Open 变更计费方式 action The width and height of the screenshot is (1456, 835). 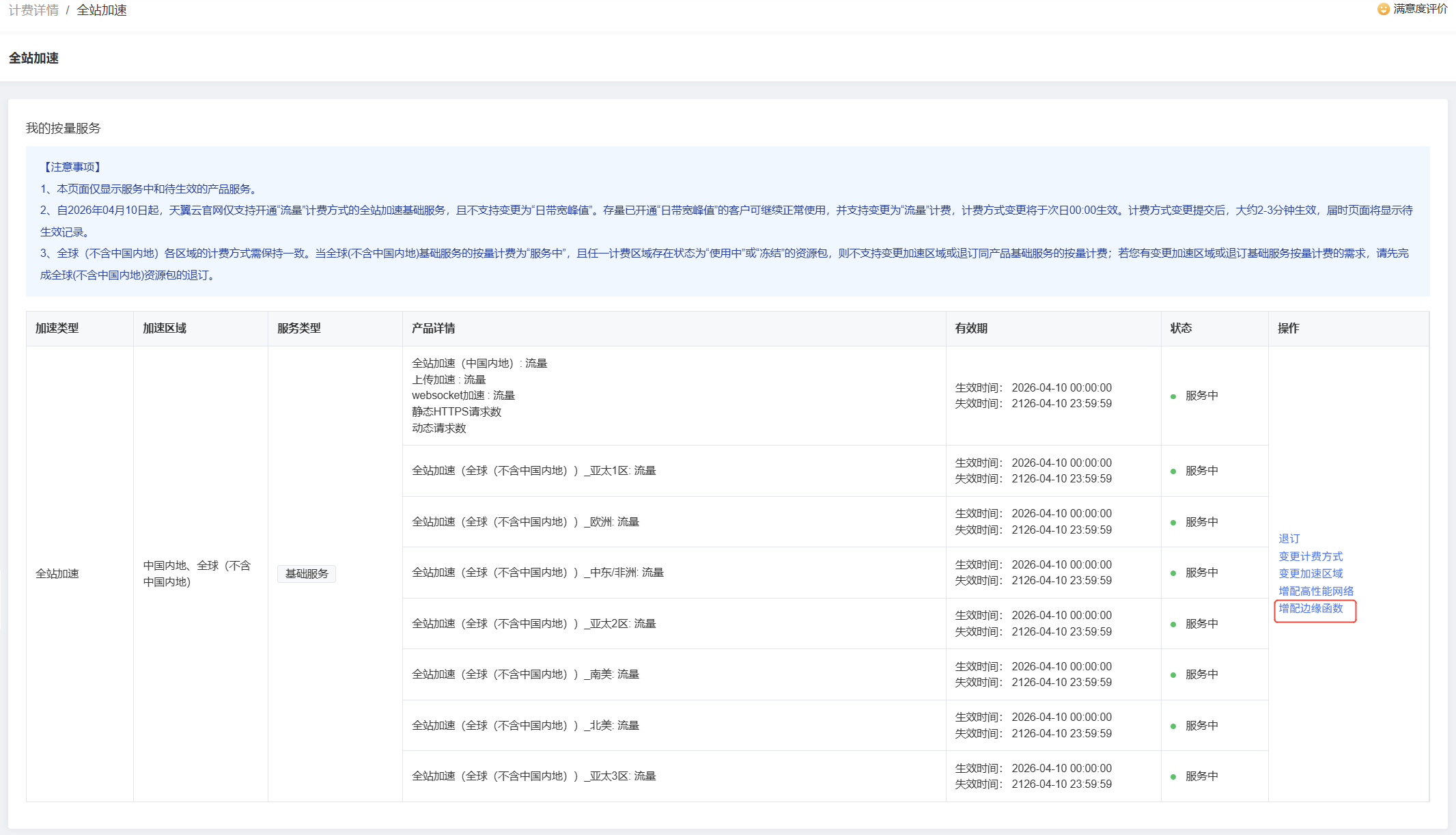[x=1310, y=556]
